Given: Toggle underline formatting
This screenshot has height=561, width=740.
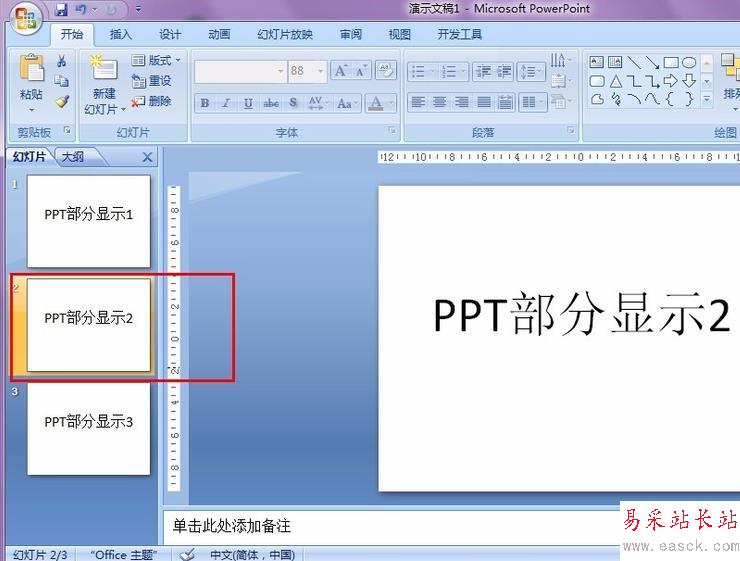Looking at the screenshot, I should click(248, 103).
